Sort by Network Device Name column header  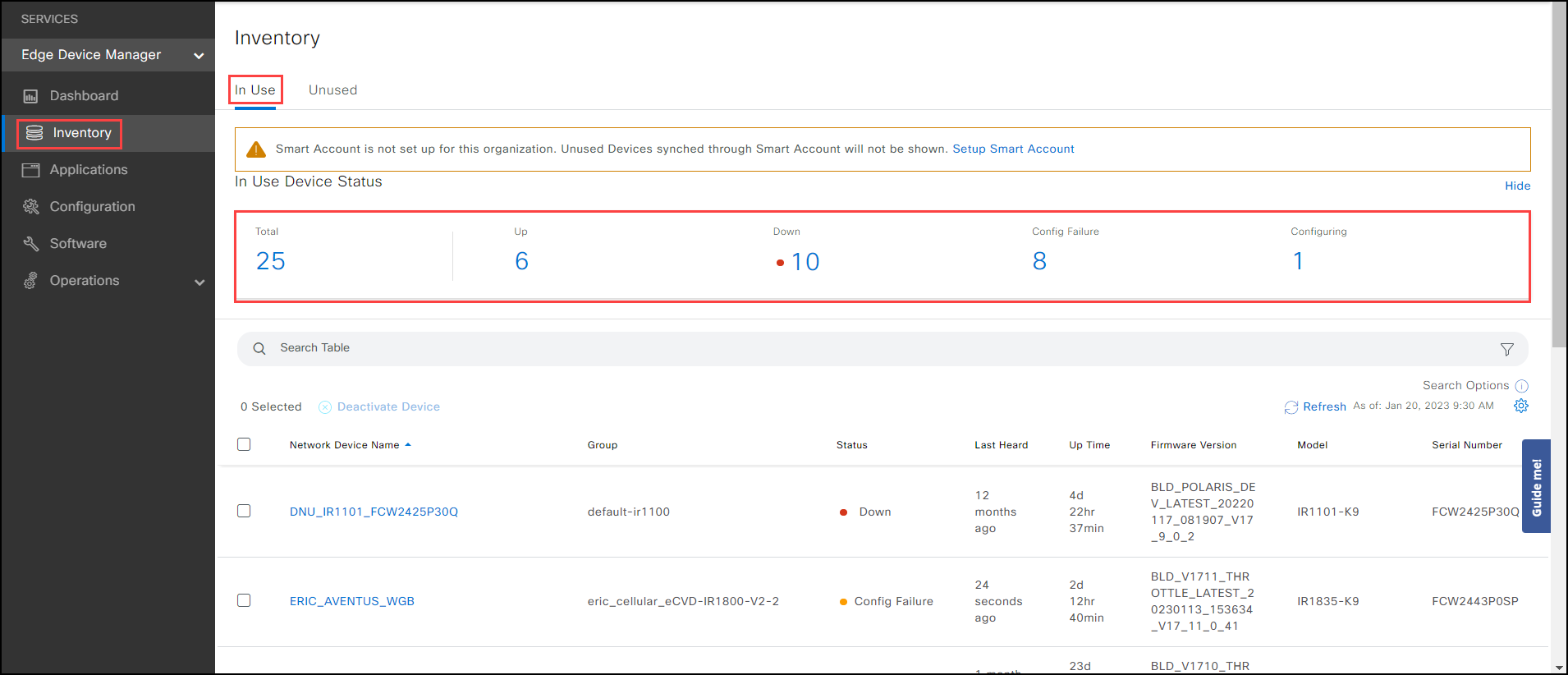pos(344,445)
